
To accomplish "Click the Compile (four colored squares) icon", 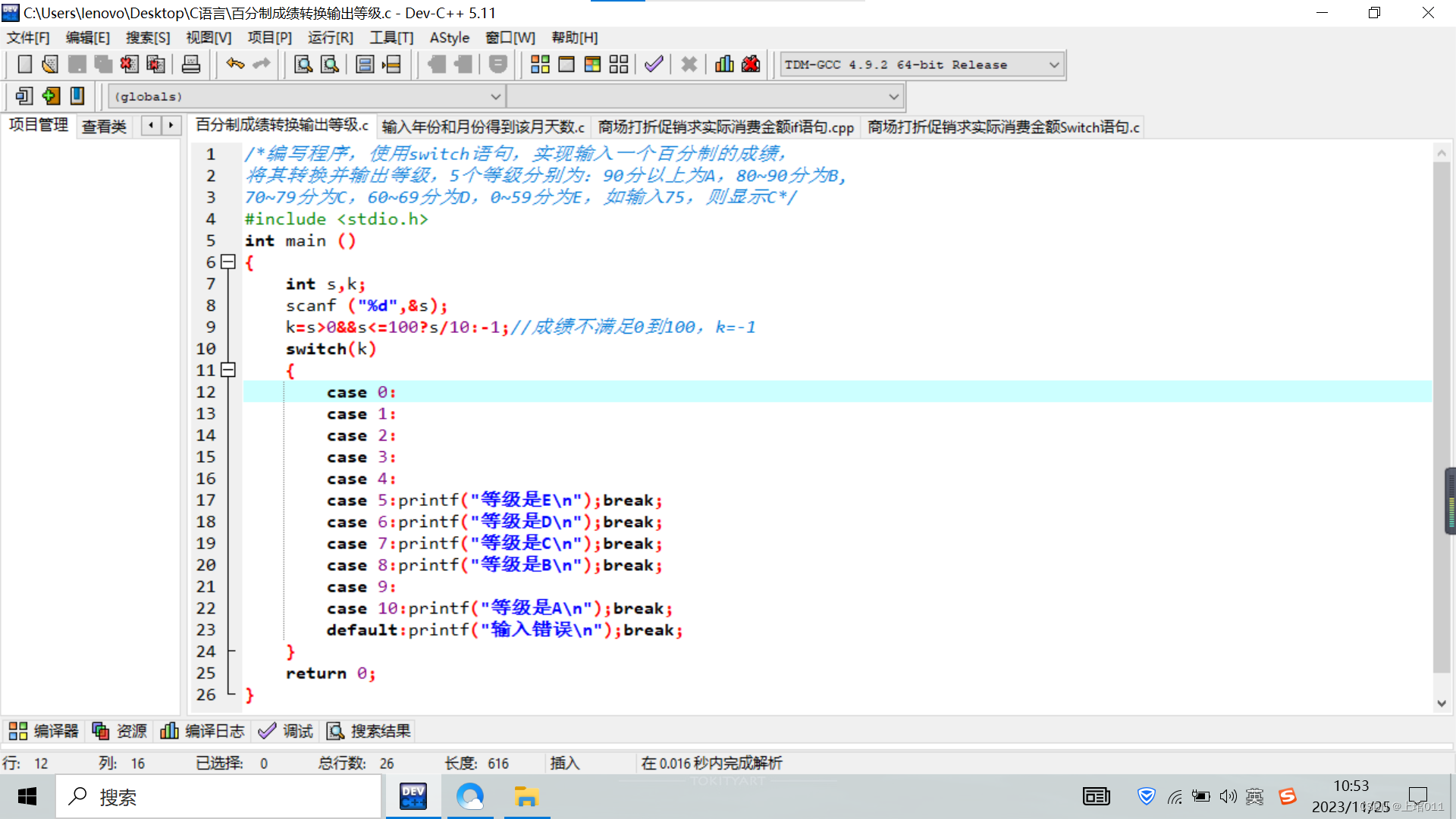I will pyautogui.click(x=540, y=64).
